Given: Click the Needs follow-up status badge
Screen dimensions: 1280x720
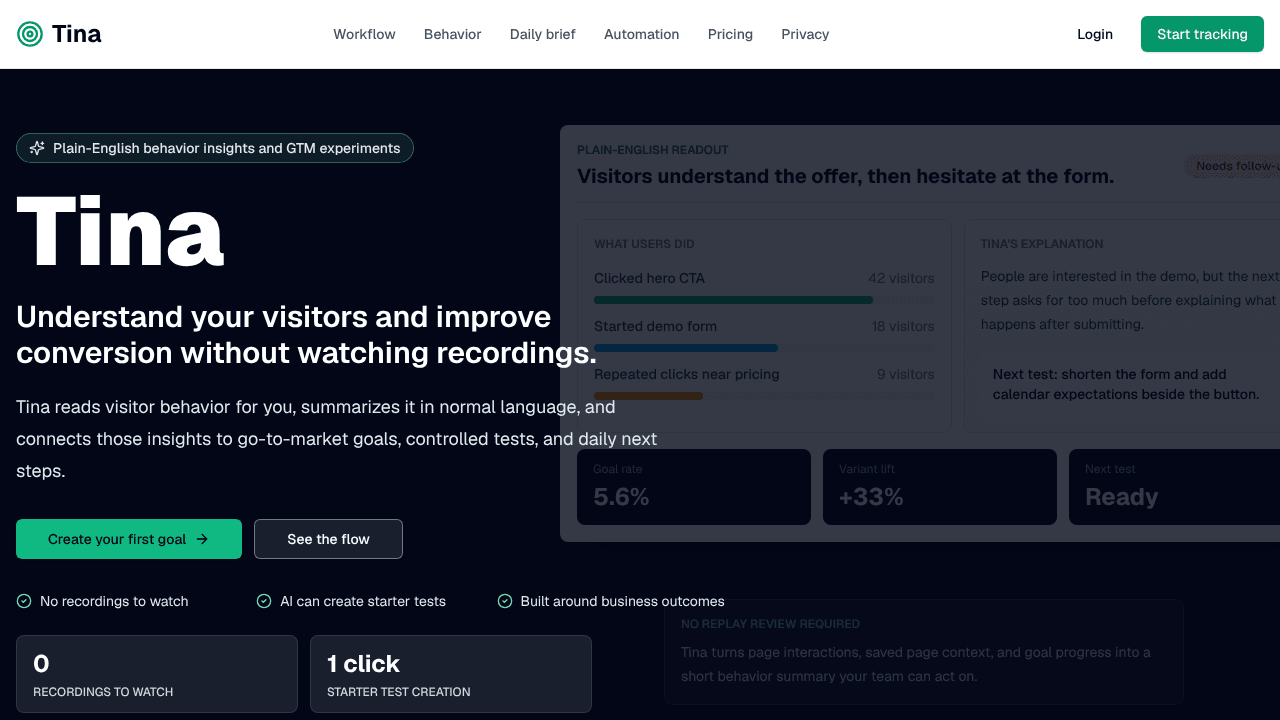Looking at the screenshot, I should point(1233,166).
